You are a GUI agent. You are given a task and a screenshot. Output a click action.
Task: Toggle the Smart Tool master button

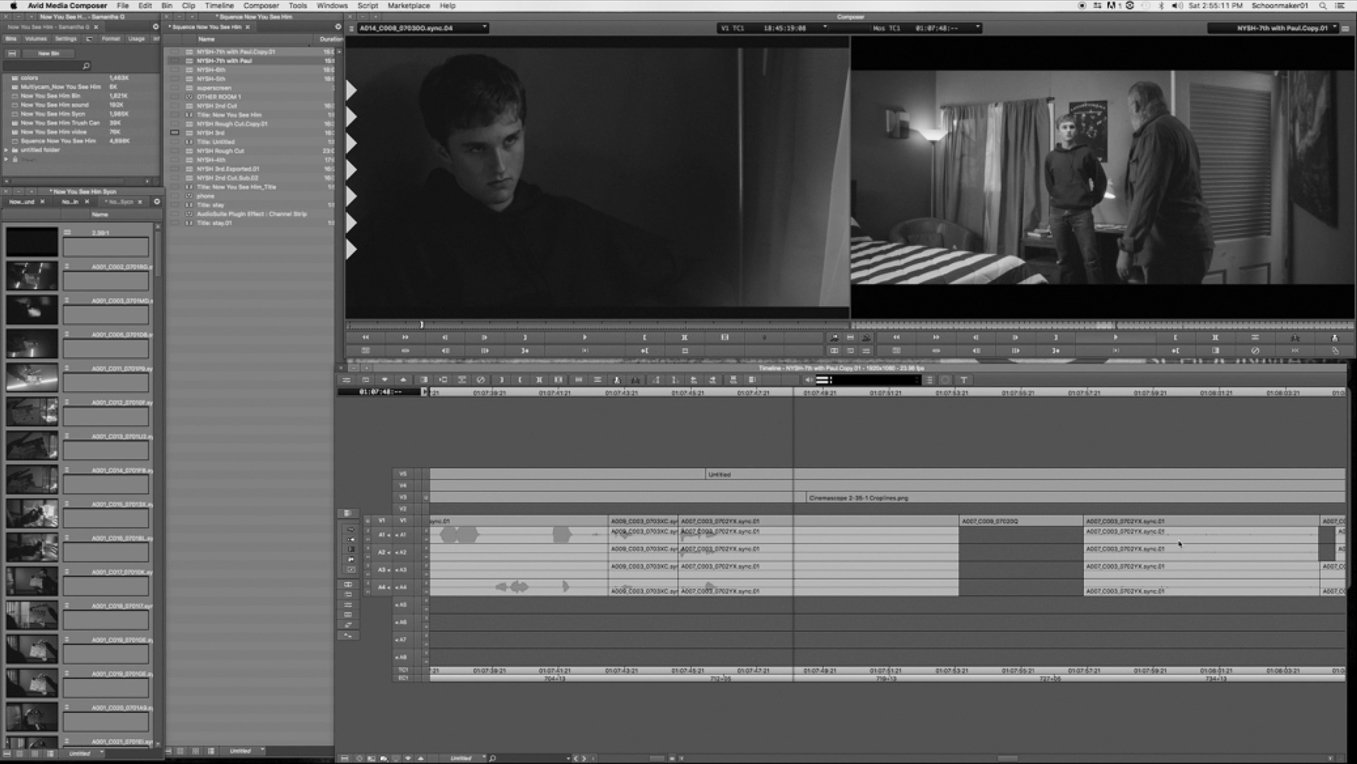click(347, 513)
